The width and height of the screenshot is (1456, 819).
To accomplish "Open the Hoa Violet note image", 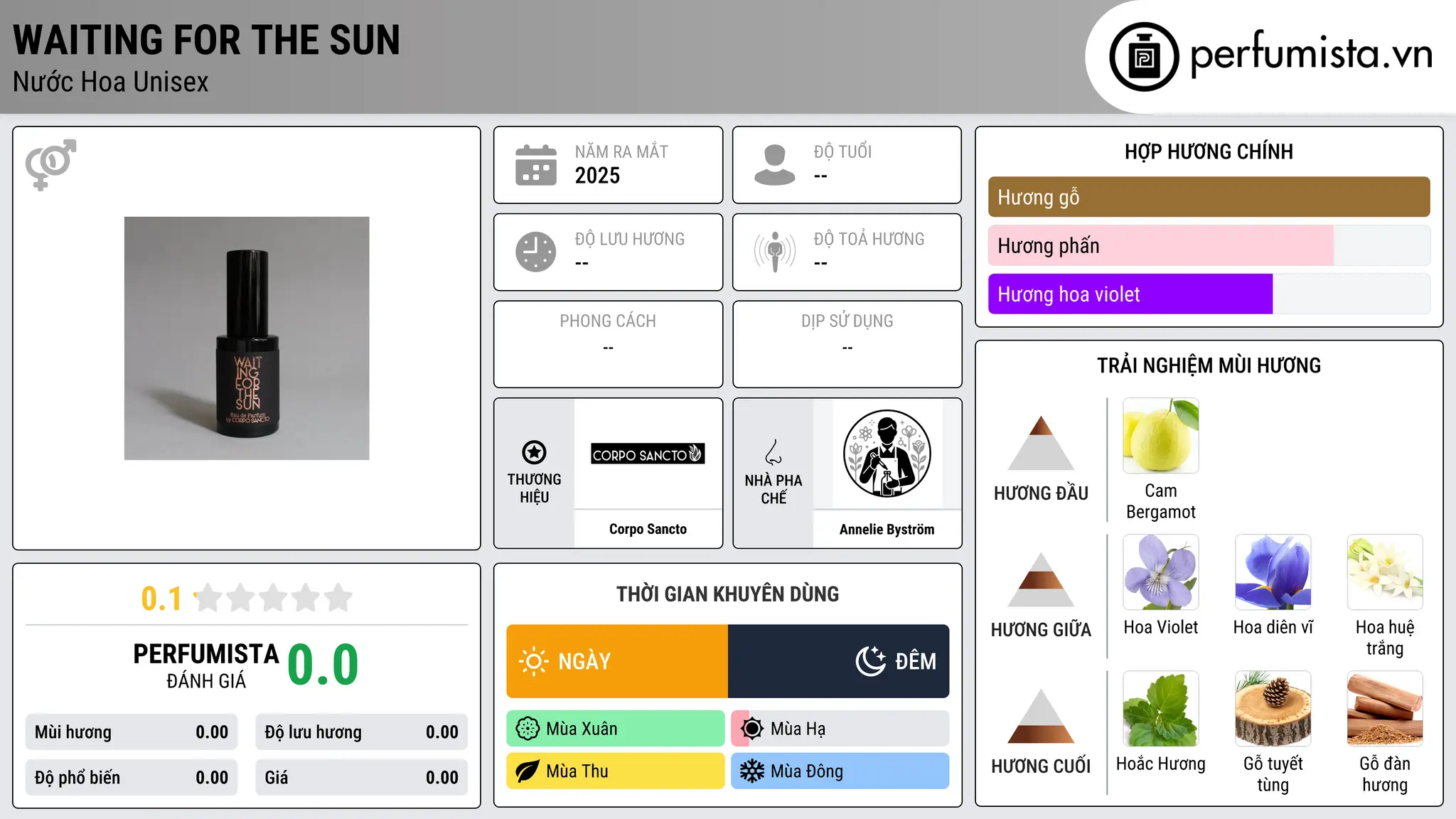I will (1161, 572).
